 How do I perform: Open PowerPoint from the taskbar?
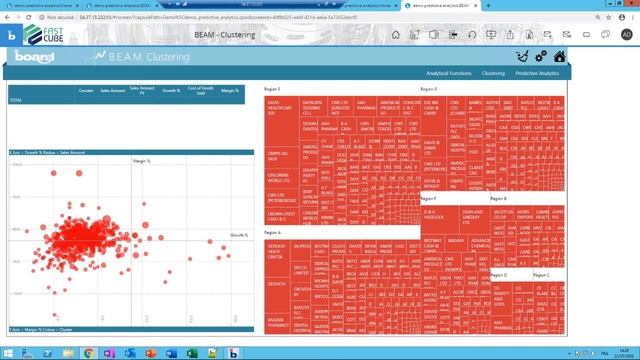coord(151,353)
